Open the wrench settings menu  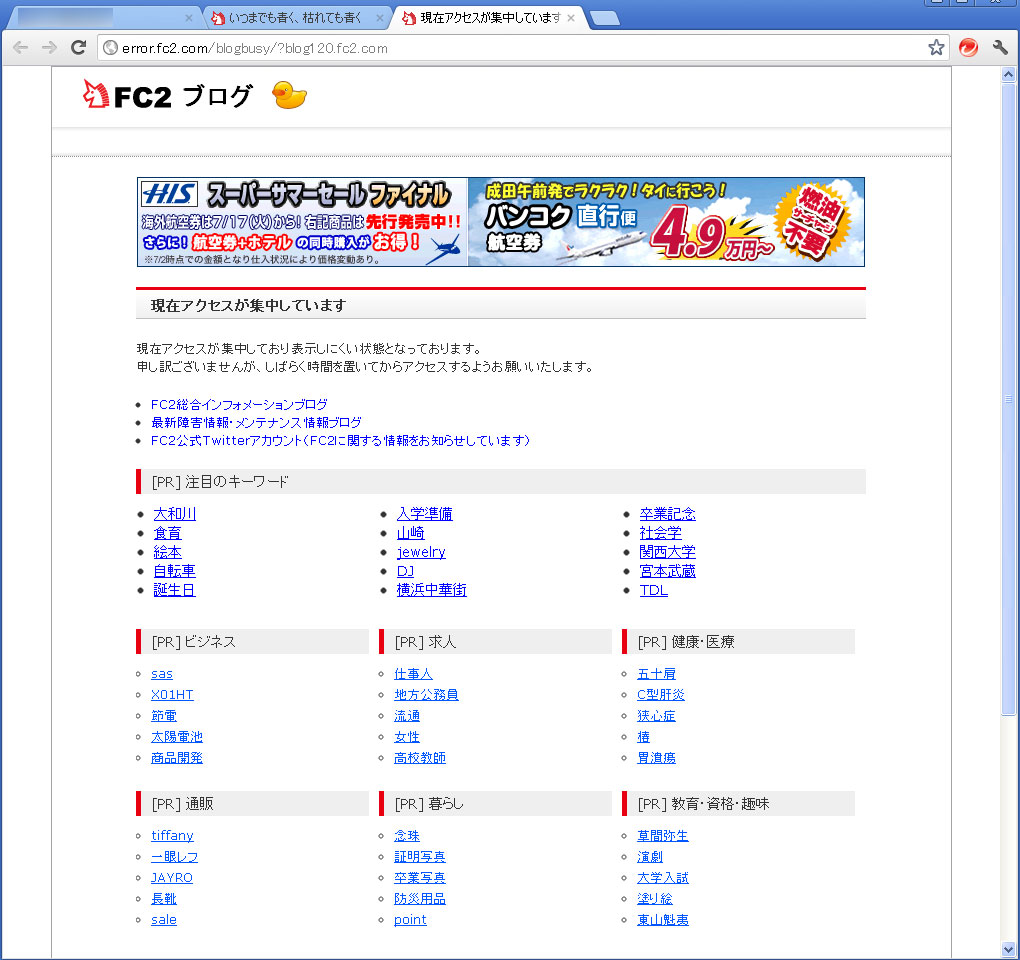click(x=999, y=48)
